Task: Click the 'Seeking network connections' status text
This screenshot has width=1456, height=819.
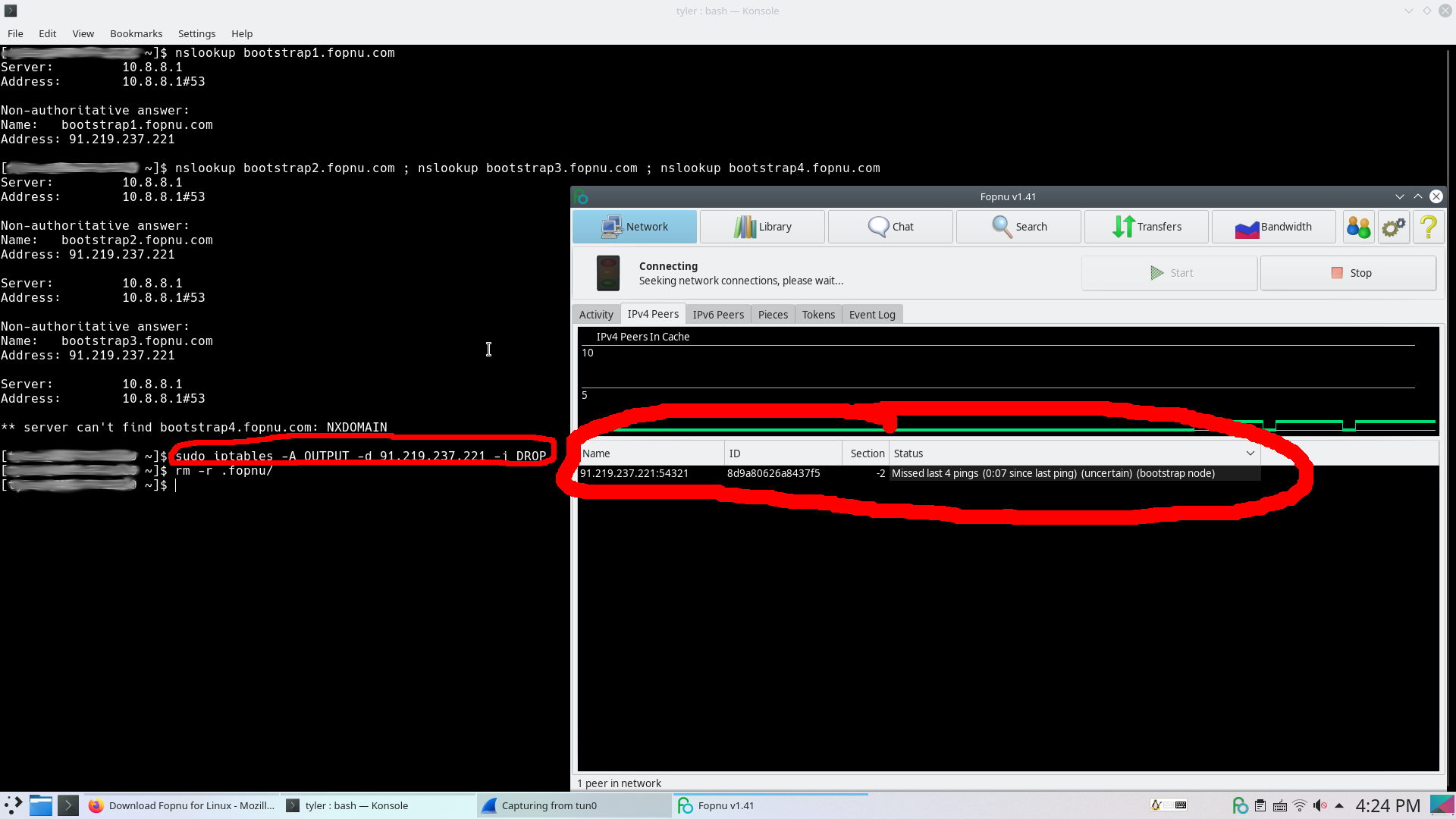Action: 741,281
